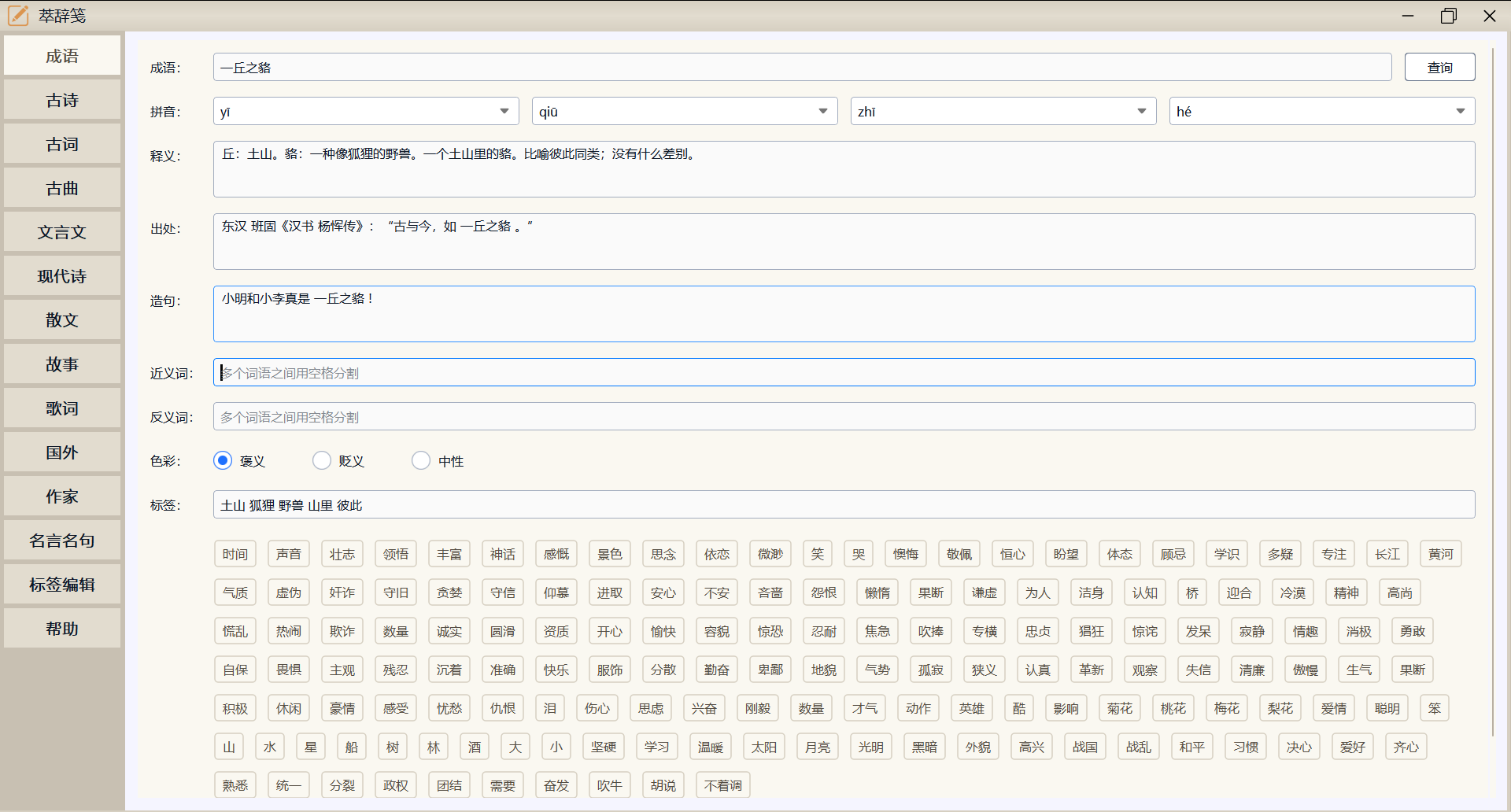The width and height of the screenshot is (1511, 812).
Task: Open 名言名句 in the sidebar
Action: coord(62,541)
